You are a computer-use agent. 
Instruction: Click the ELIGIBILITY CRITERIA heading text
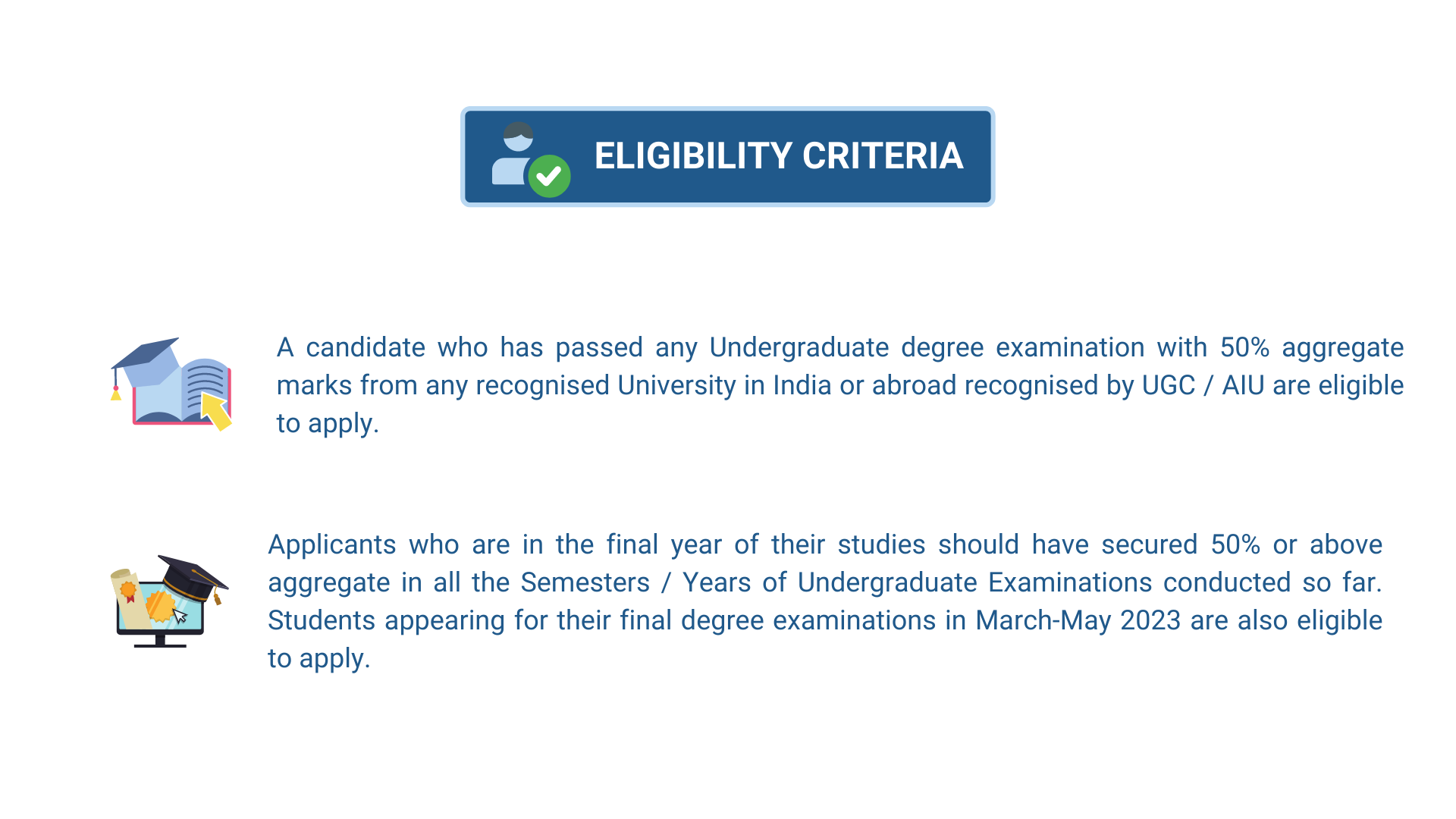(778, 156)
